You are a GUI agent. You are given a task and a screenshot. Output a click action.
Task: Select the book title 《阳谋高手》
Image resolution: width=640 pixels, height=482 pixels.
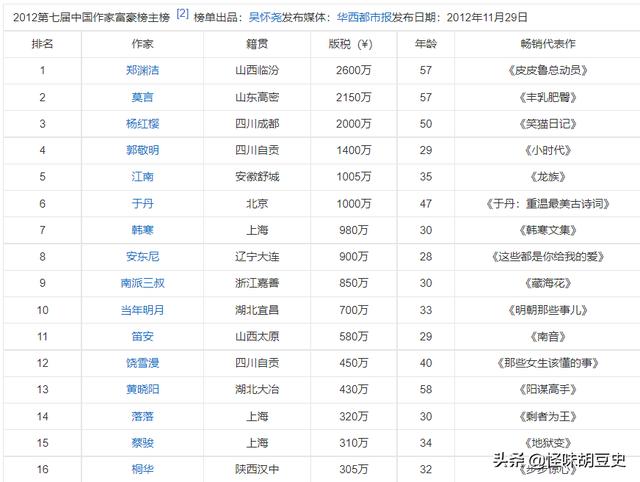(x=548, y=389)
